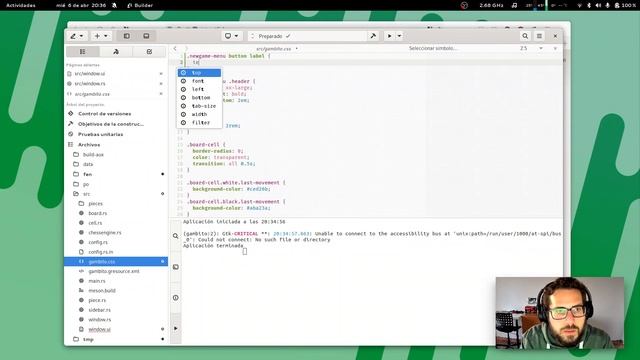Open config.rs in the file tree

coord(98,242)
